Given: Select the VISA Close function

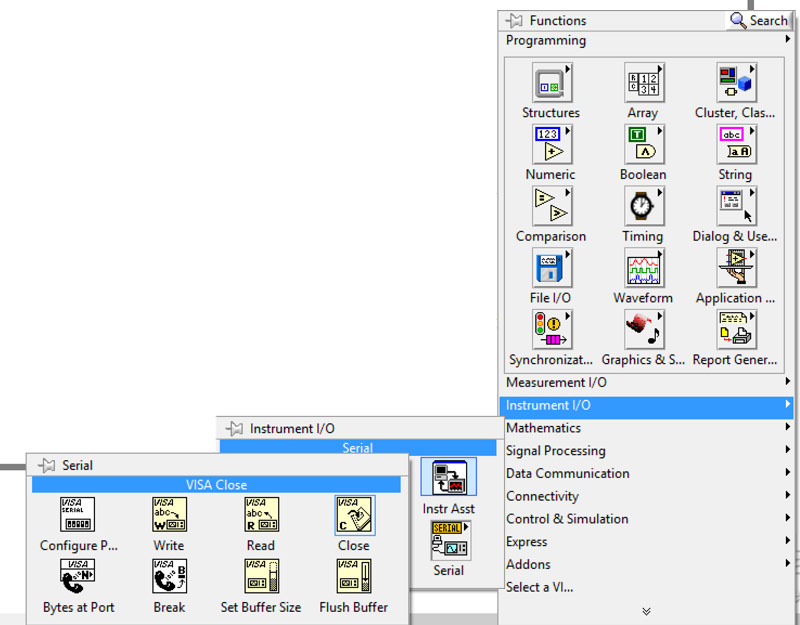Looking at the screenshot, I should point(354,515).
